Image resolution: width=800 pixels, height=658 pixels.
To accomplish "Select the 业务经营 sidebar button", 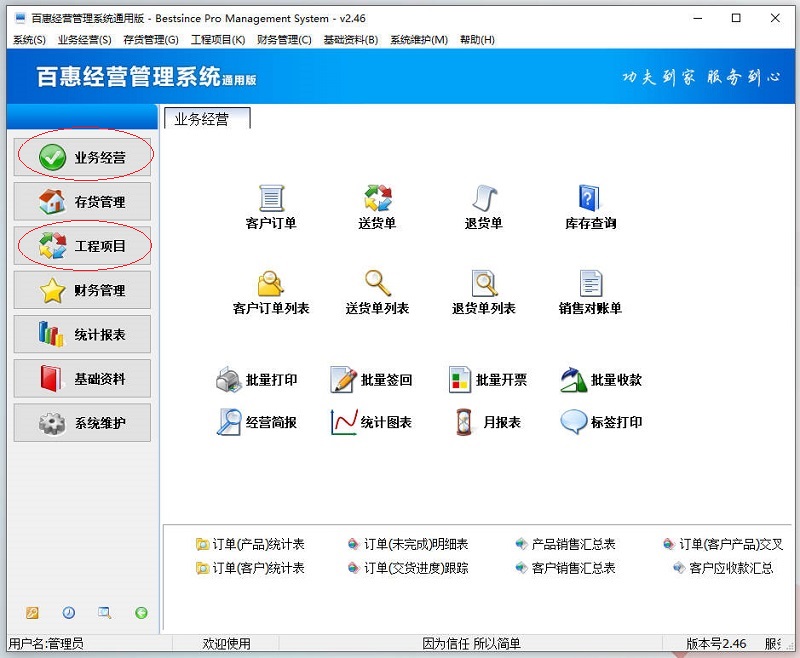I will 82,156.
